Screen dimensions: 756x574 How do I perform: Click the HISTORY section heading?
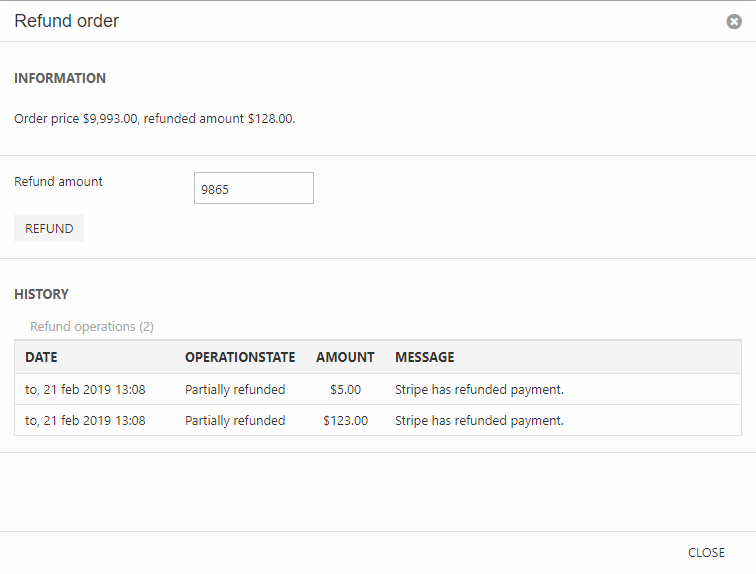41,294
